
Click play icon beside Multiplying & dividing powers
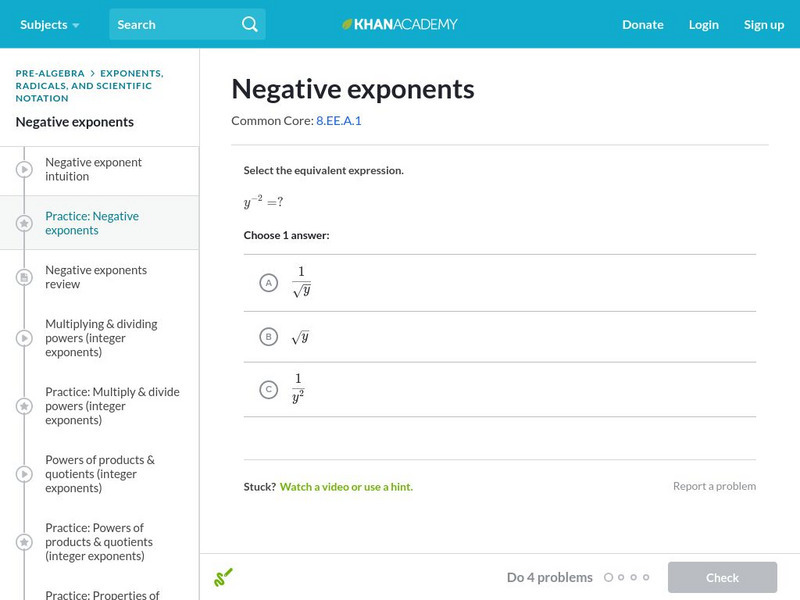[x=24, y=338]
